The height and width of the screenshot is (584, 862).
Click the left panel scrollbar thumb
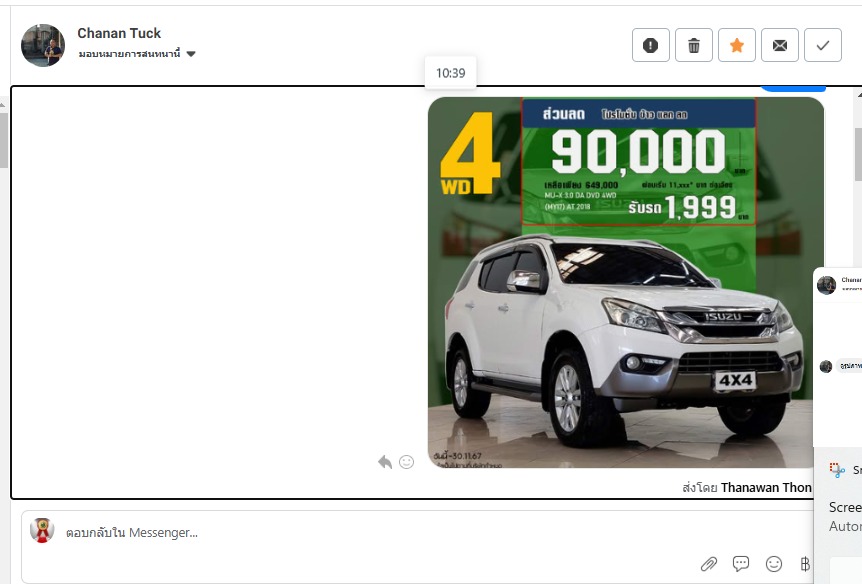coord(3,140)
